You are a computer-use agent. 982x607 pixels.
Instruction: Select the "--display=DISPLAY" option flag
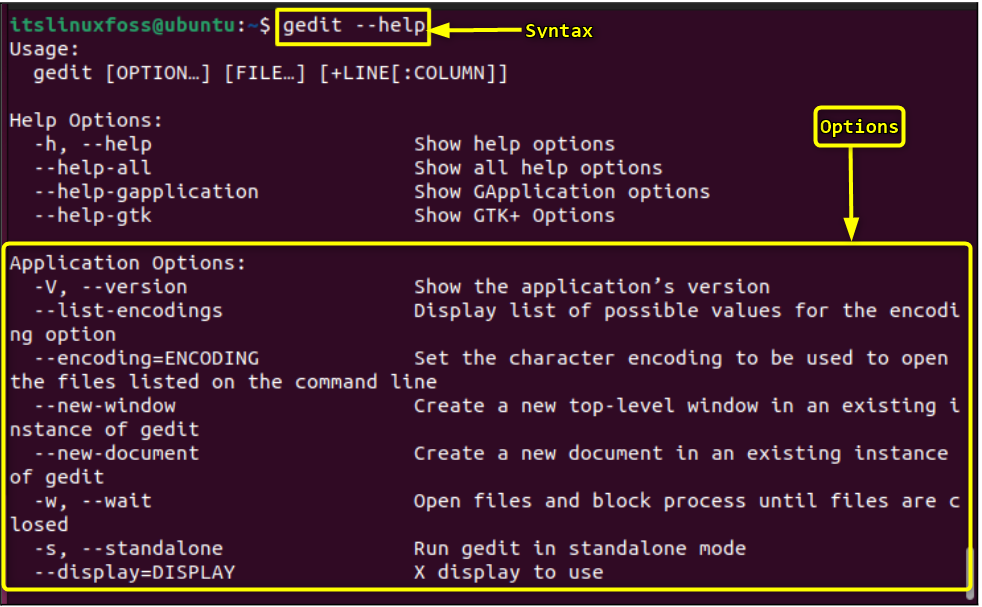(135, 573)
